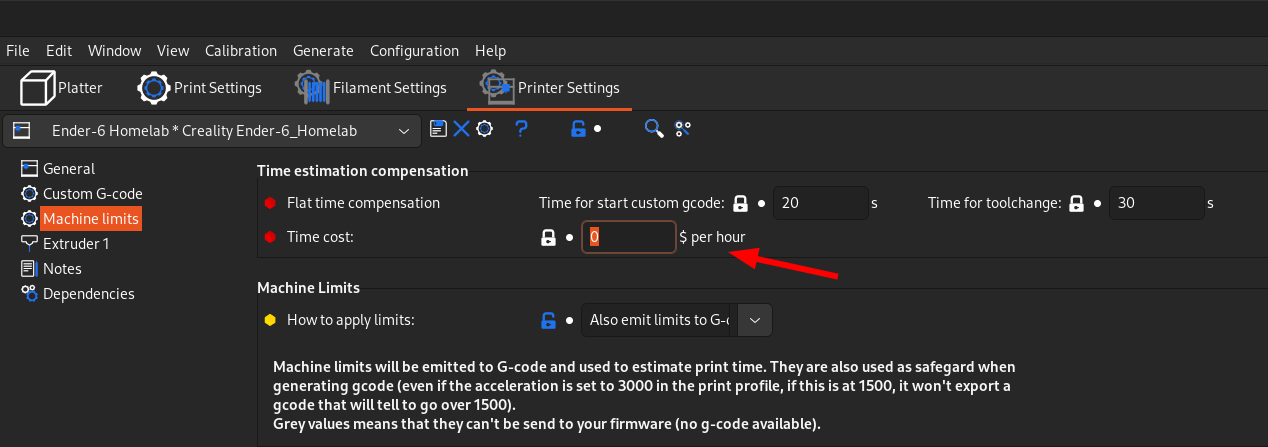Open the Calibration menu
Image resolution: width=1268 pixels, height=447 pixels.
click(x=241, y=50)
